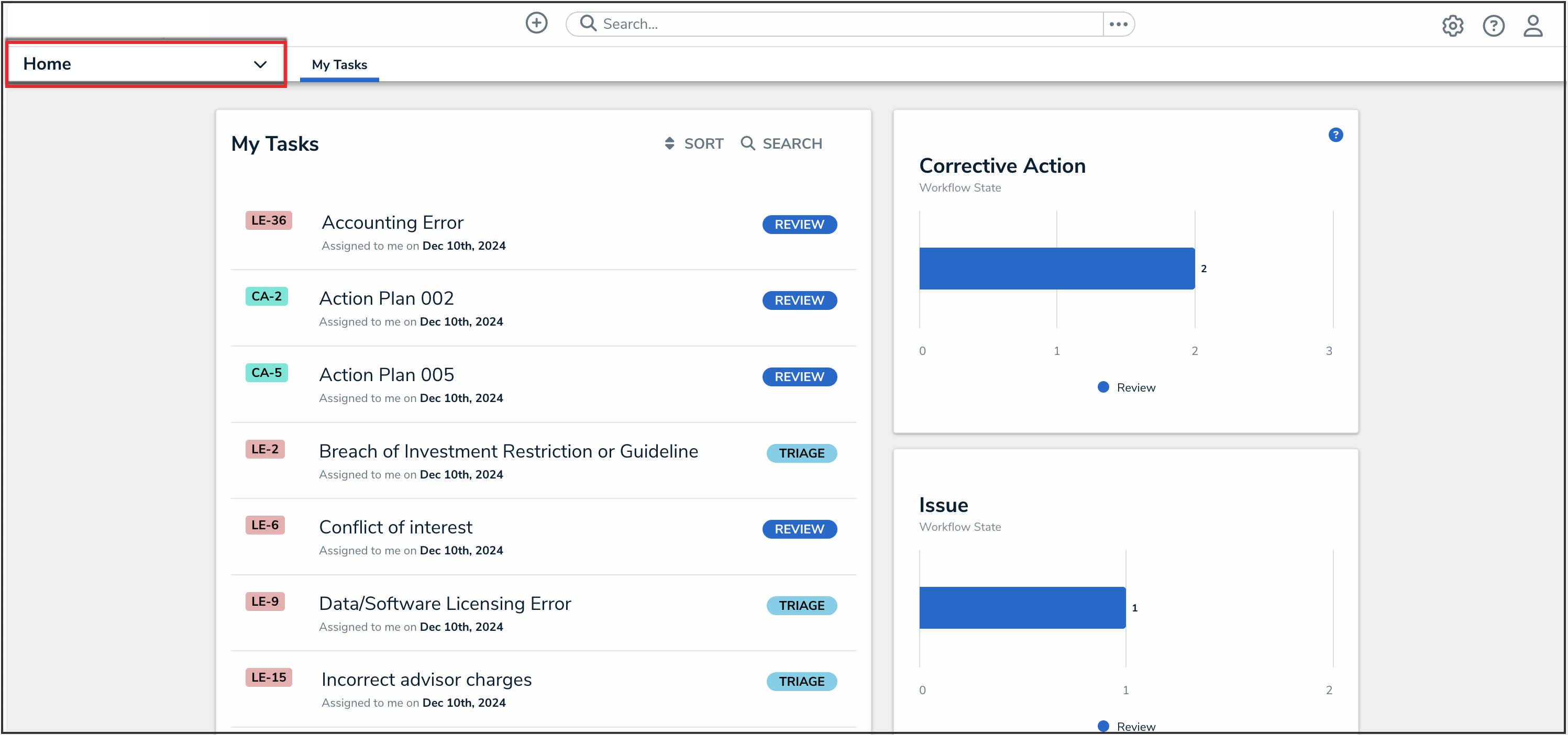
Task: Click the Corrective Action blue bar
Action: pos(1057,269)
